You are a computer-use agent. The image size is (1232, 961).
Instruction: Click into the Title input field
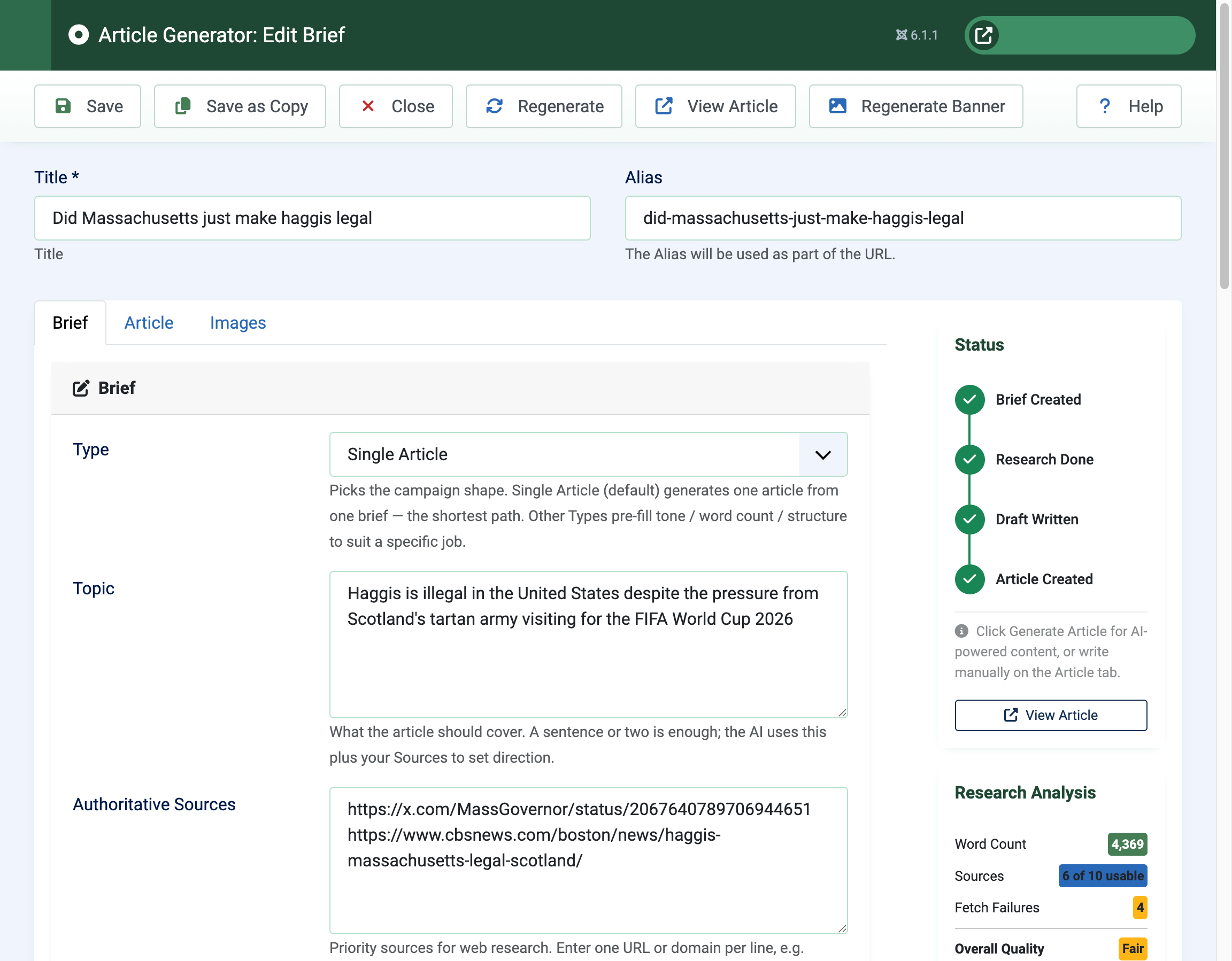(x=312, y=218)
